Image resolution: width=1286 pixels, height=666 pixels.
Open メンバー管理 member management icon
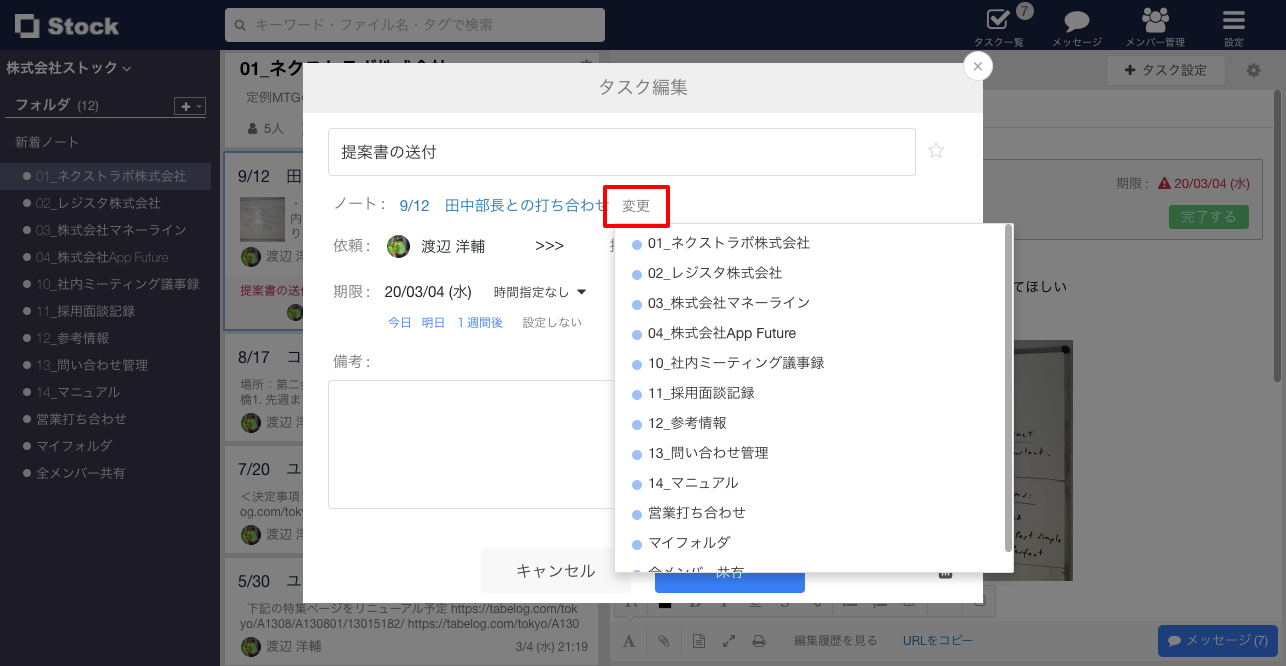point(1154,20)
